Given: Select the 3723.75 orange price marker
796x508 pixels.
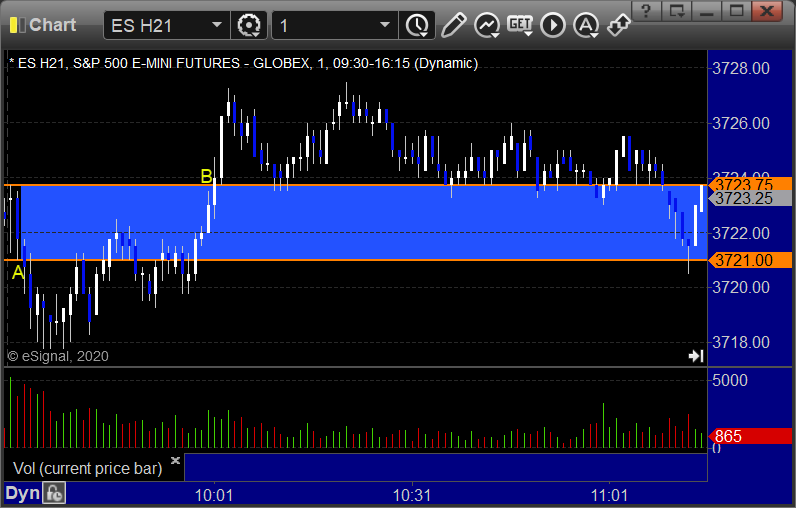Looking at the screenshot, I should (x=750, y=184).
